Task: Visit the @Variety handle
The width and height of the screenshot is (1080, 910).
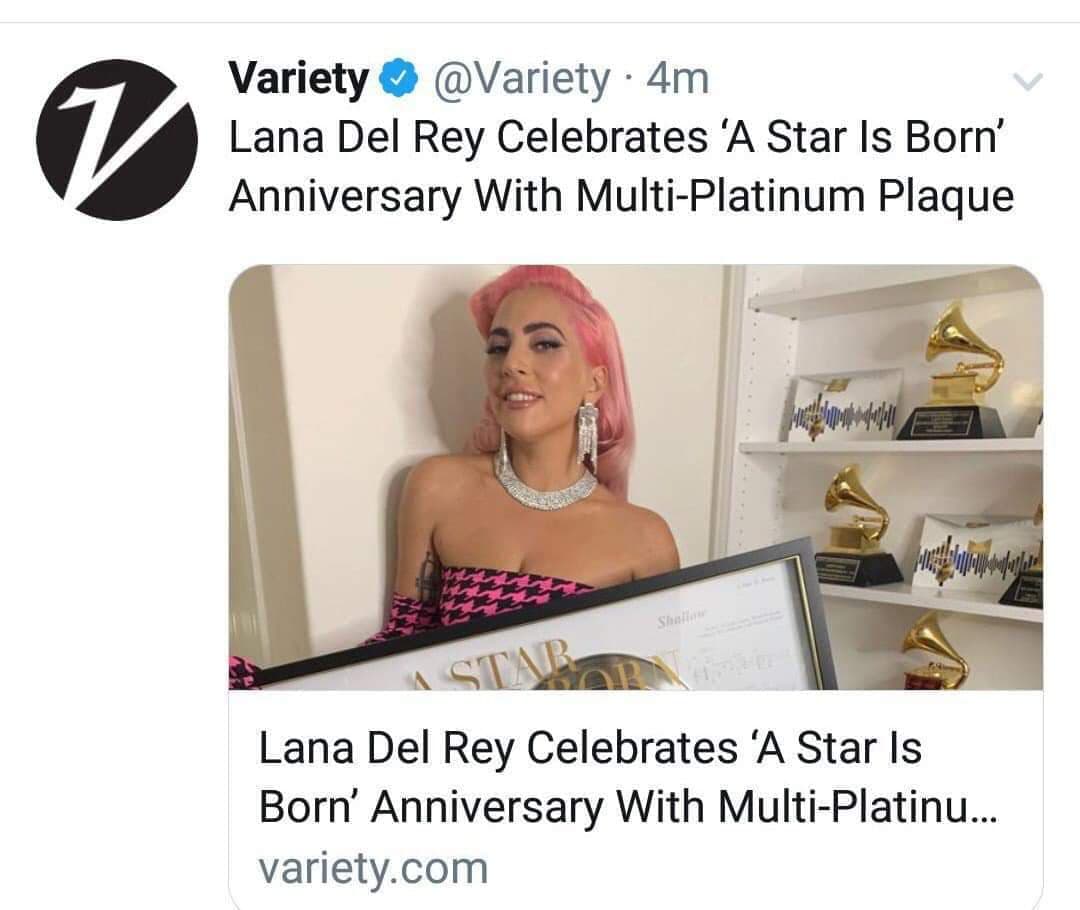Action: click(x=519, y=79)
